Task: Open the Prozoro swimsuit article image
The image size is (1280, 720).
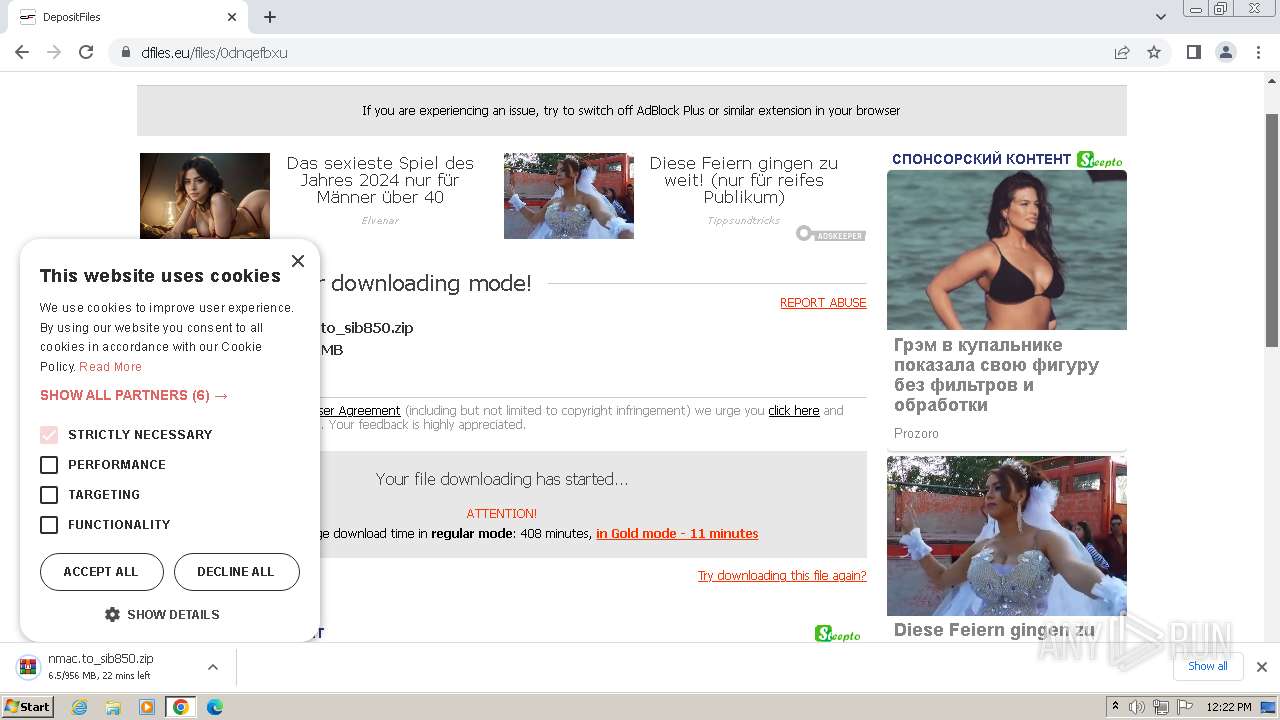Action: (x=1007, y=250)
